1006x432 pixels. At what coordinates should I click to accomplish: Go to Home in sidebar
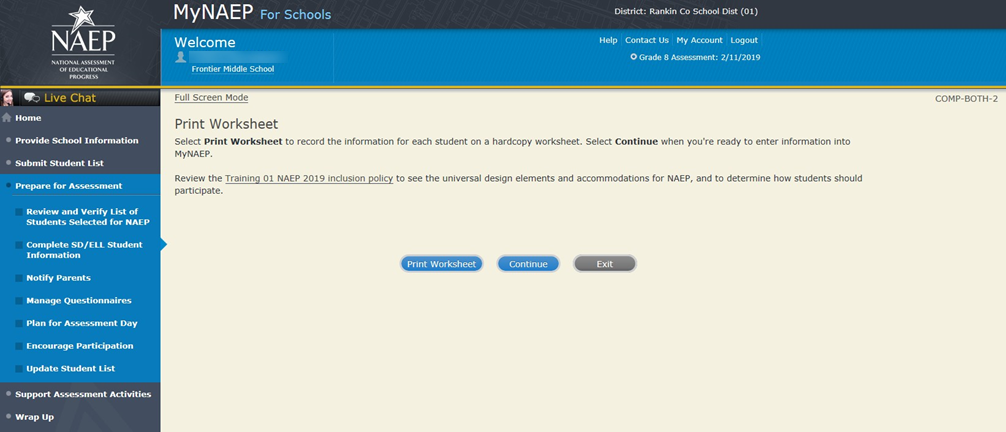click(28, 118)
